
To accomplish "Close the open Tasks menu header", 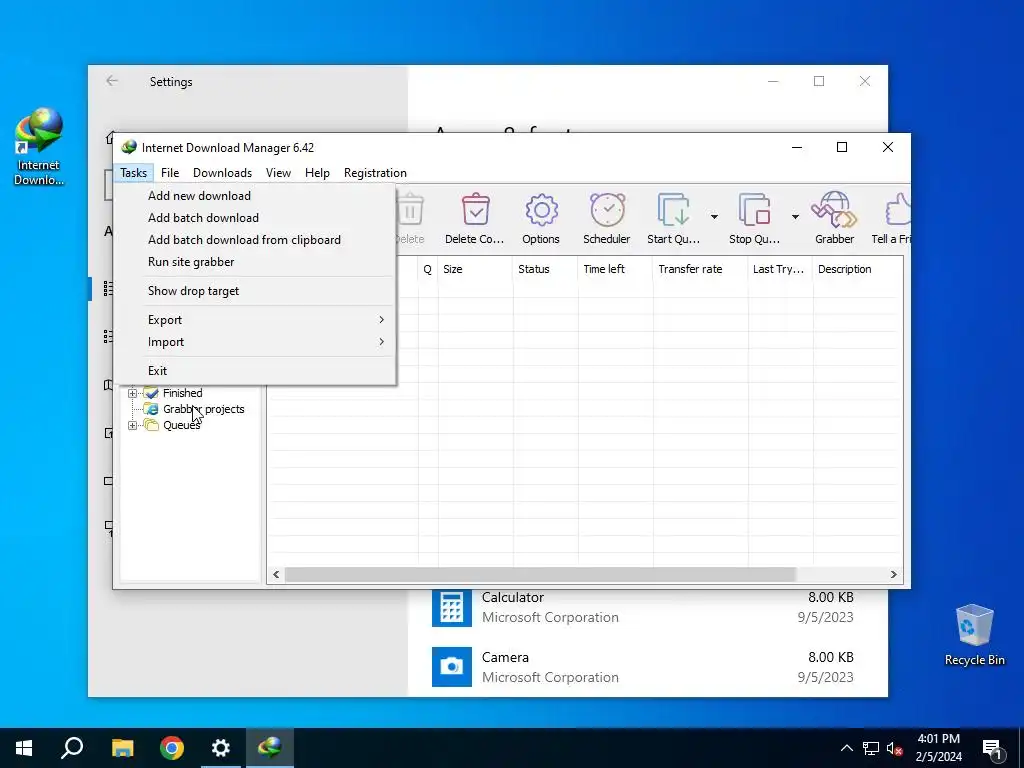I will pyautogui.click(x=133, y=173).
